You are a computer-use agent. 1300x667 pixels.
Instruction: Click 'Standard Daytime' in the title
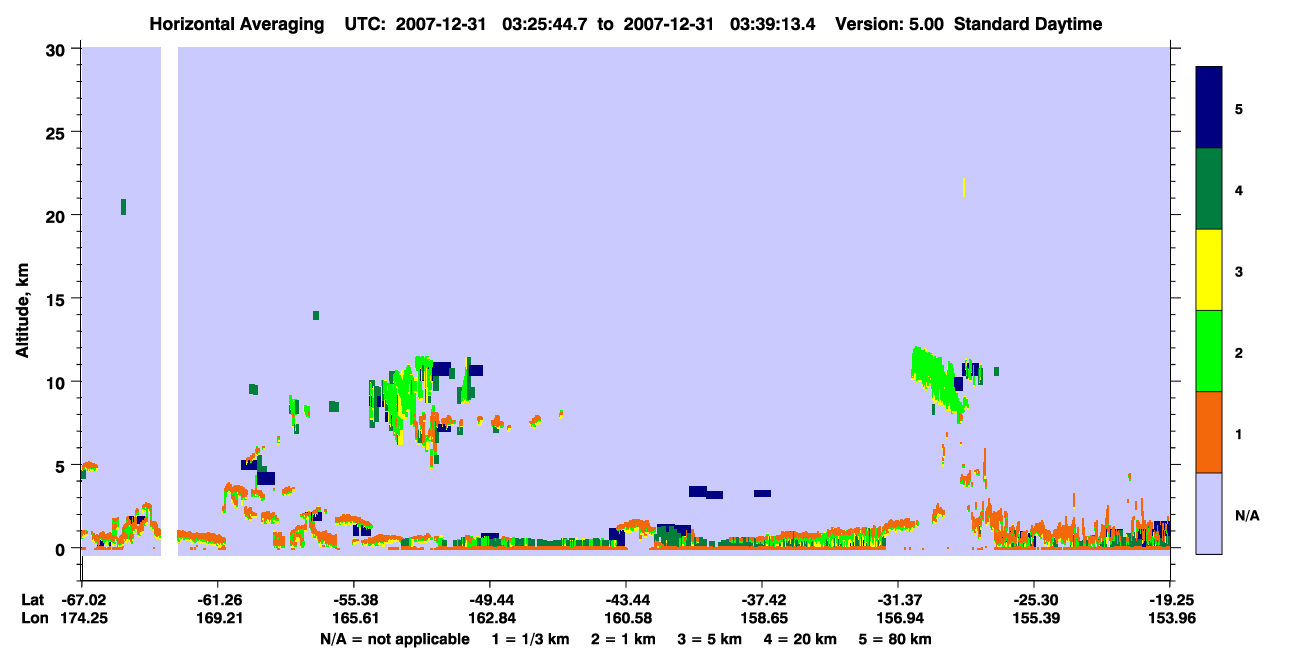coord(1028,24)
